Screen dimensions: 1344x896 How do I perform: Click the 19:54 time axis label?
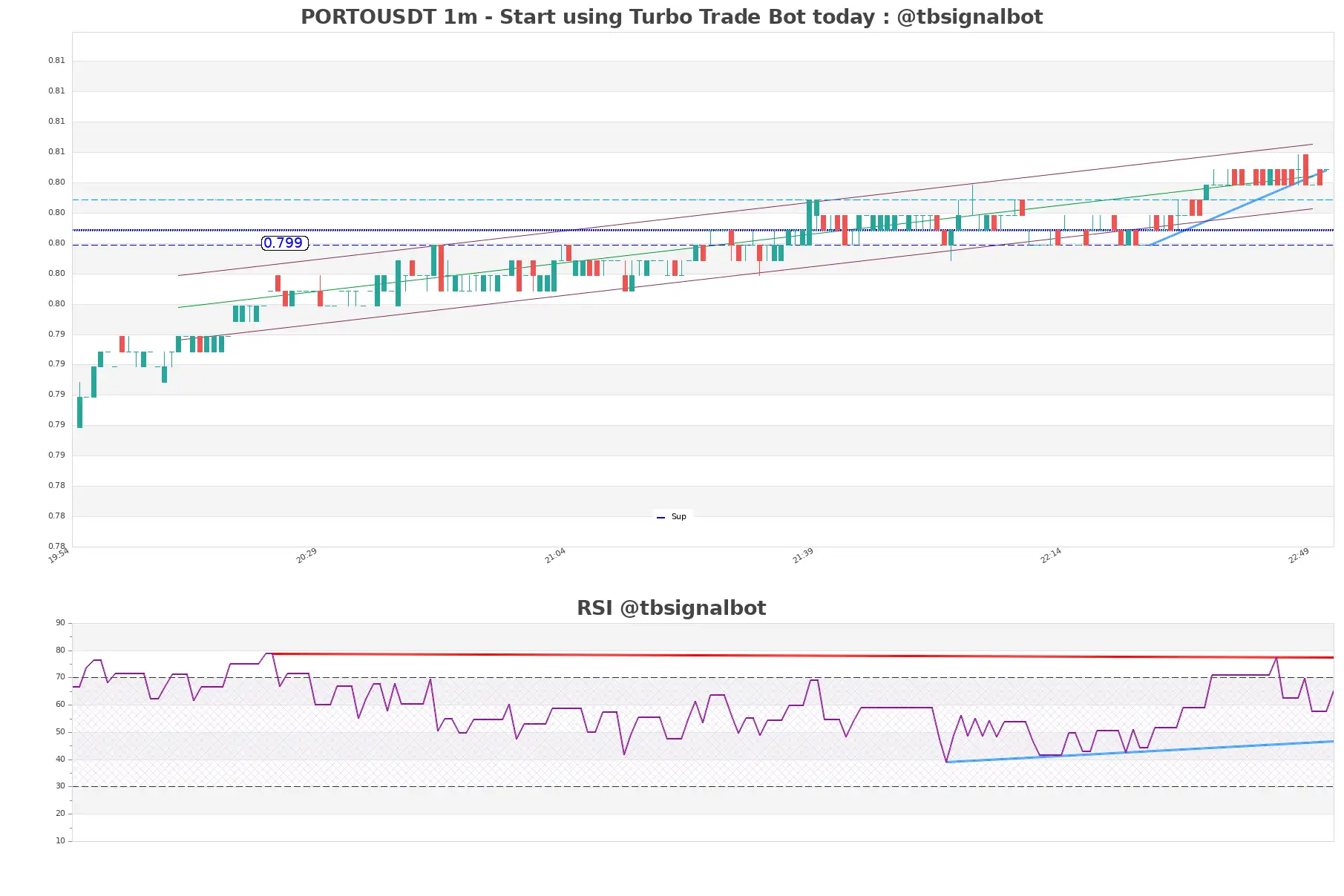click(x=59, y=556)
